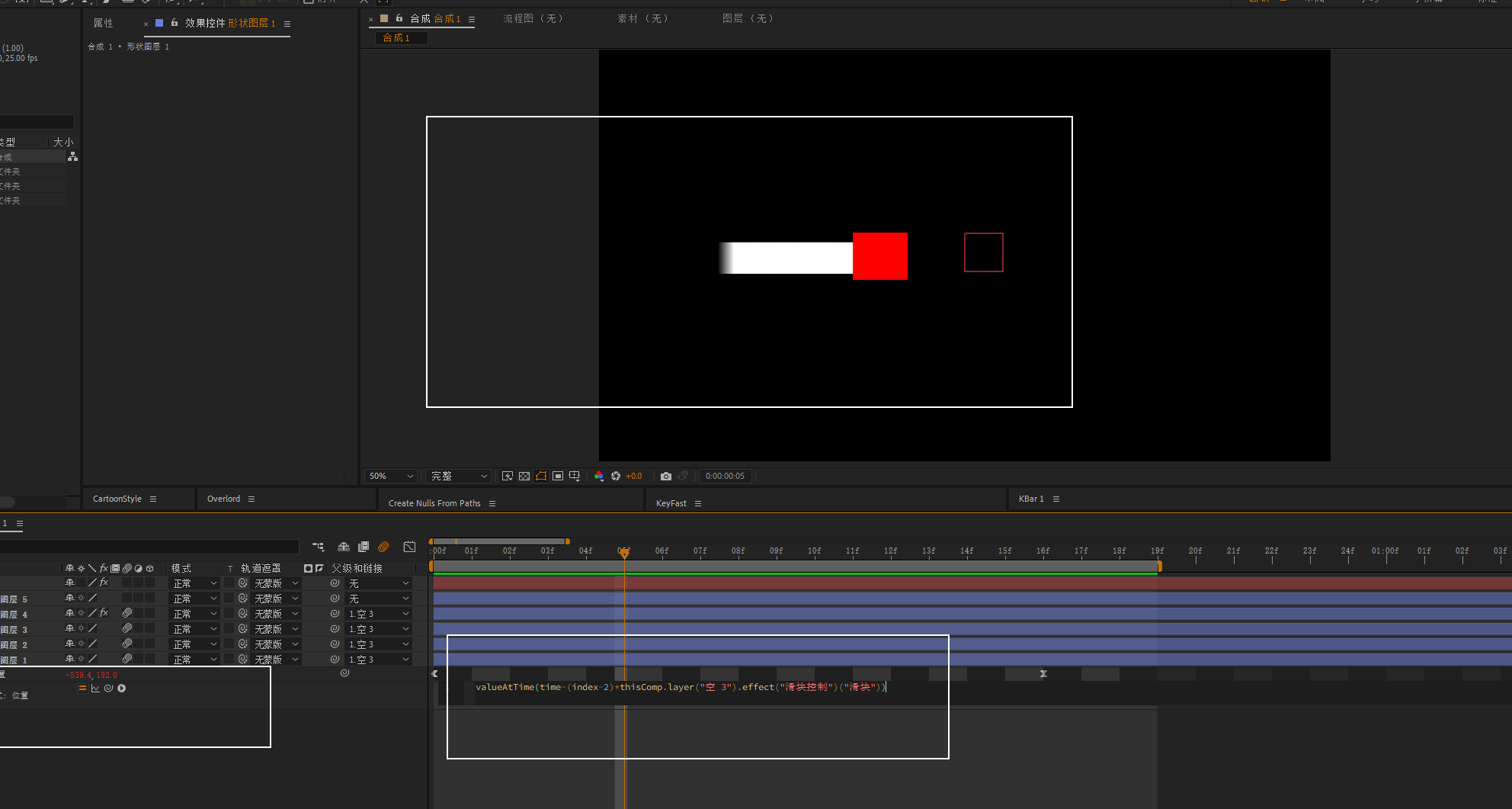Open the KBar 1 panel menu icon
The image size is (1512, 809).
1056,499
